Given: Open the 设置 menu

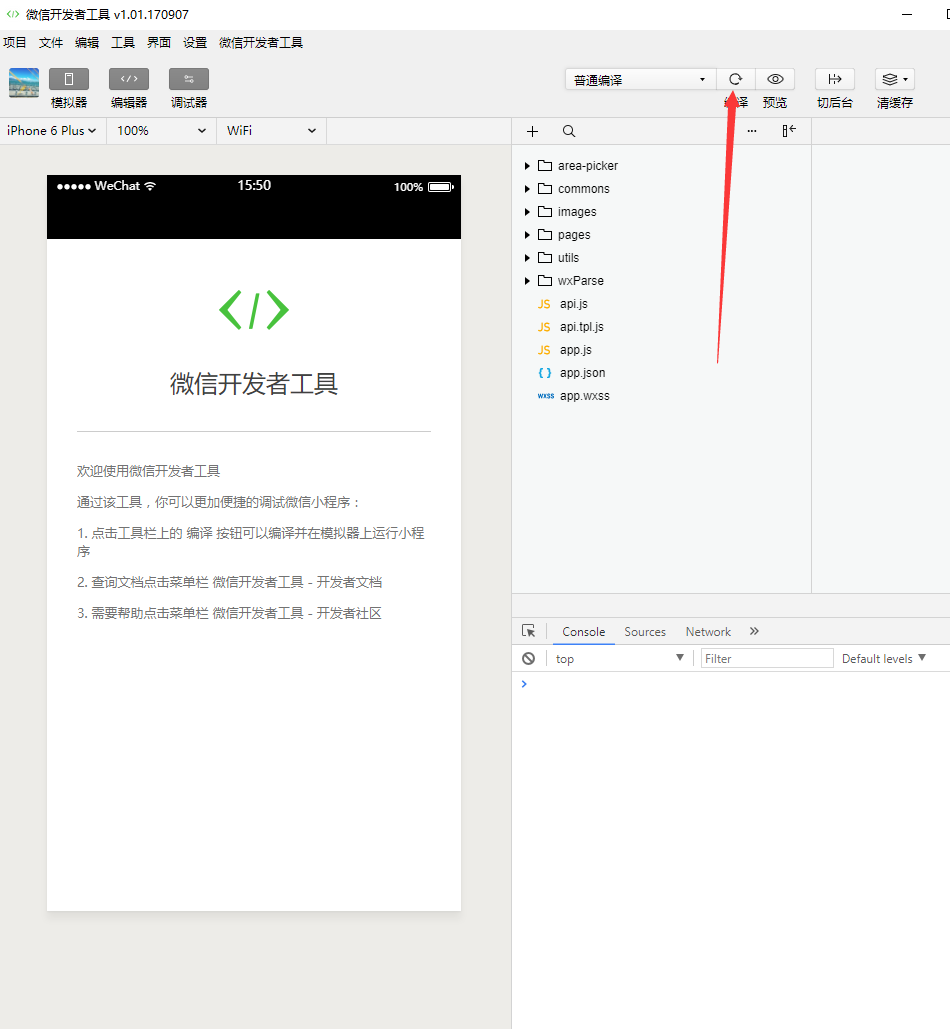Looking at the screenshot, I should (195, 43).
